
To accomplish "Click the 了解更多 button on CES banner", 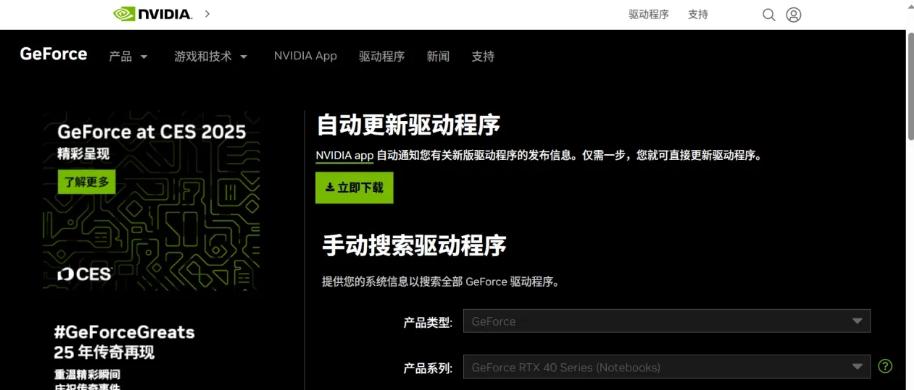I will (x=86, y=182).
